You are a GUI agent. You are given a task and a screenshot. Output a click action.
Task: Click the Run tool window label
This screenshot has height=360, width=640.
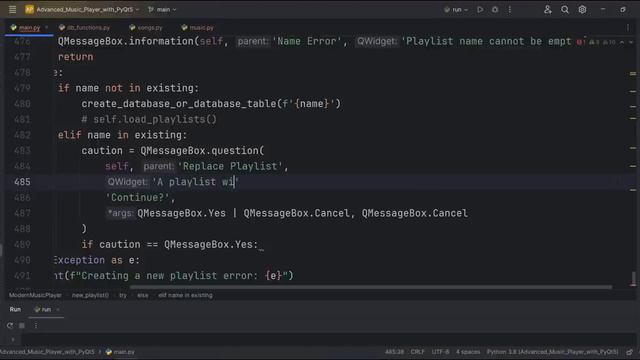click(x=15, y=309)
